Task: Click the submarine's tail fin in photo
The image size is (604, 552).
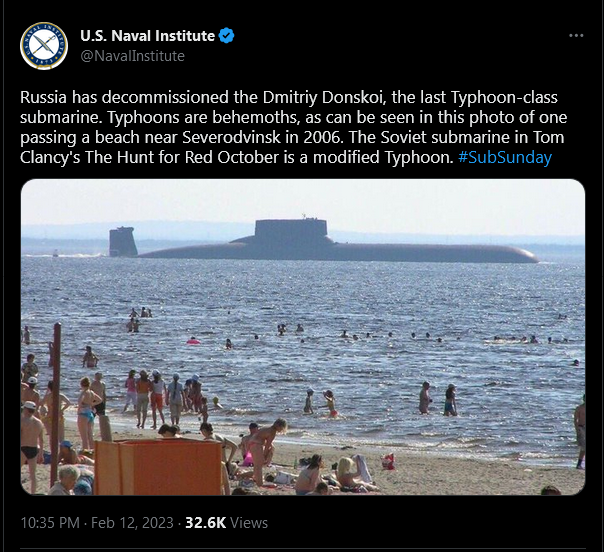Action: [122, 242]
